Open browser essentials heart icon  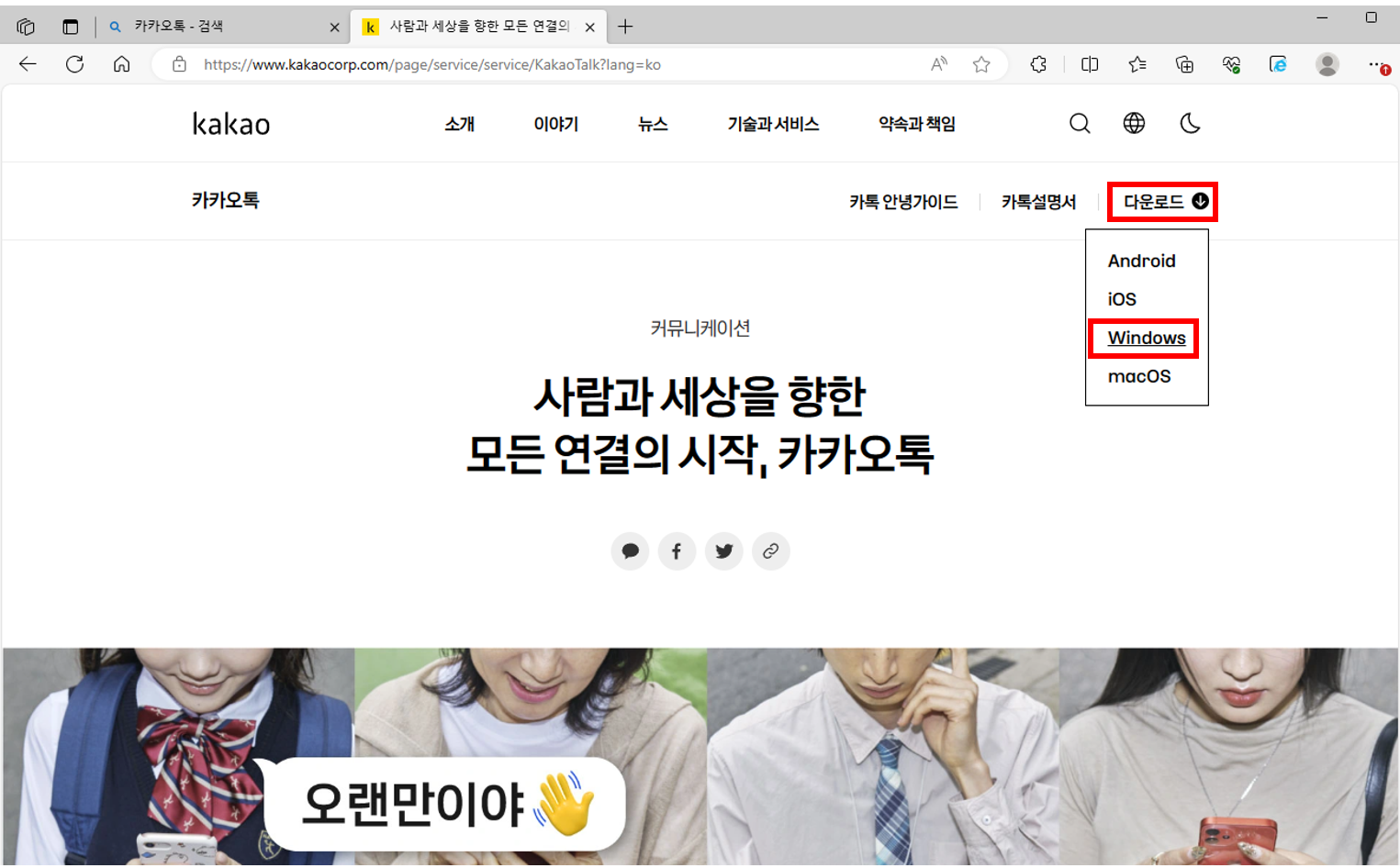coord(1231,64)
